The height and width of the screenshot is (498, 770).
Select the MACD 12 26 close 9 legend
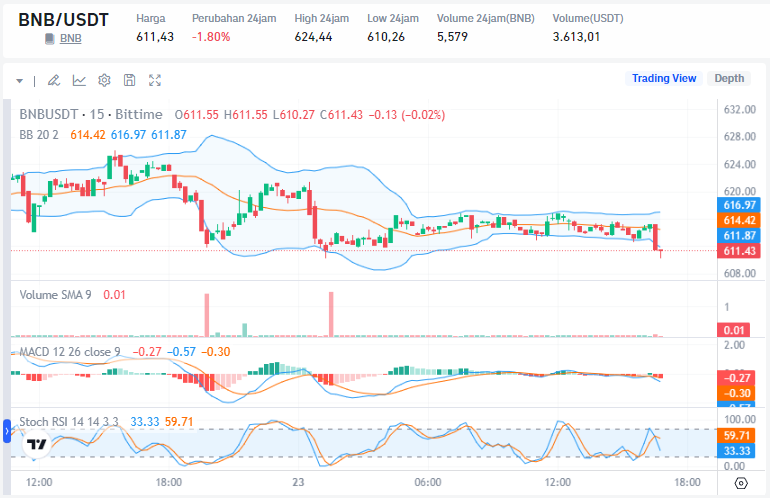pyautogui.click(x=70, y=352)
